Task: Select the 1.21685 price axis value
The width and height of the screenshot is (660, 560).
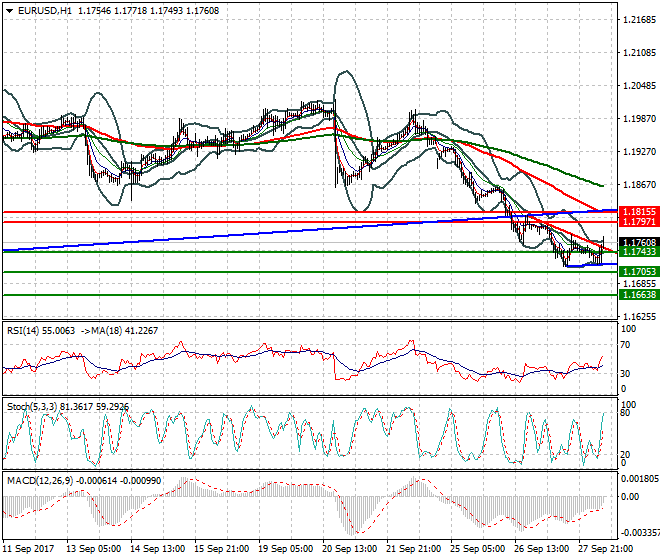Action: coord(639,19)
